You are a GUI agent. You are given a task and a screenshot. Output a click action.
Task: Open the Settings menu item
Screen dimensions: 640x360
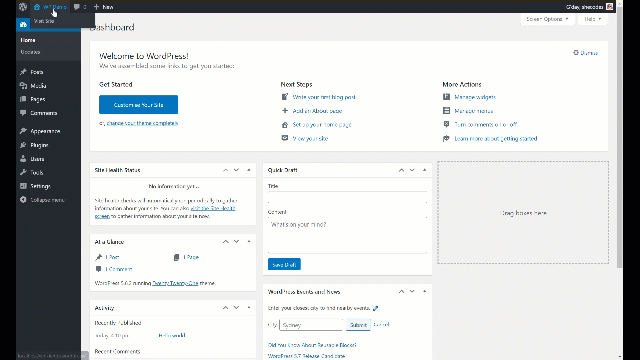click(x=40, y=186)
